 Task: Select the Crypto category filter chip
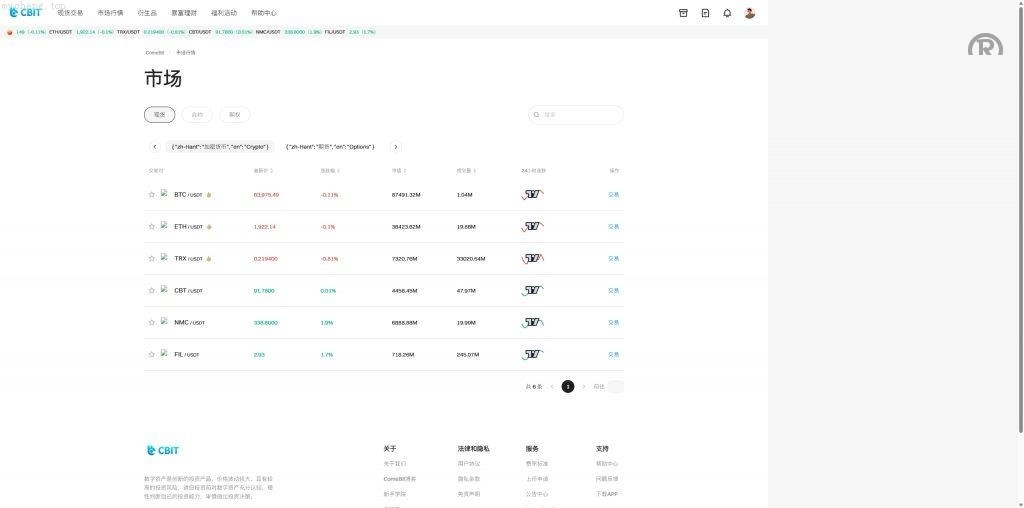tap(220, 147)
